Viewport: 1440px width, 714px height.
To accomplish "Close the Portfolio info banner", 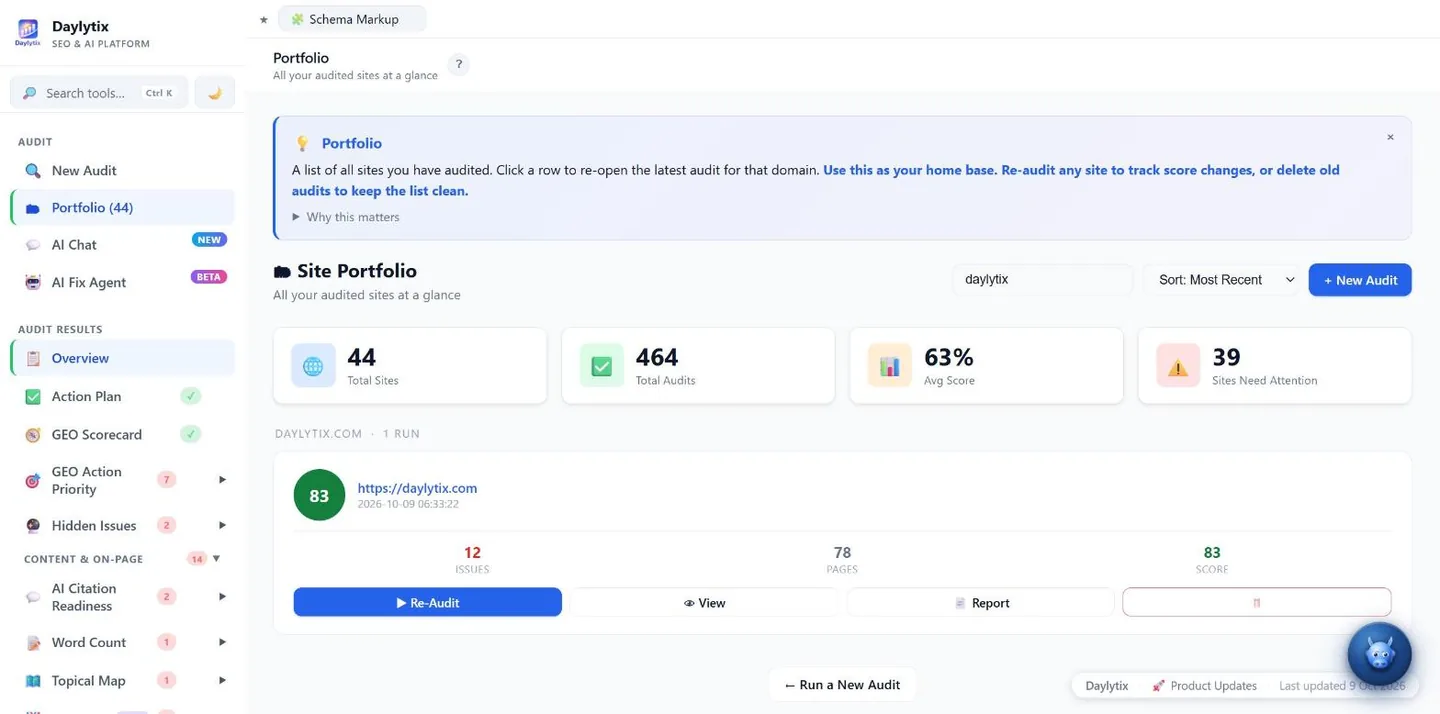I will click(x=1390, y=137).
